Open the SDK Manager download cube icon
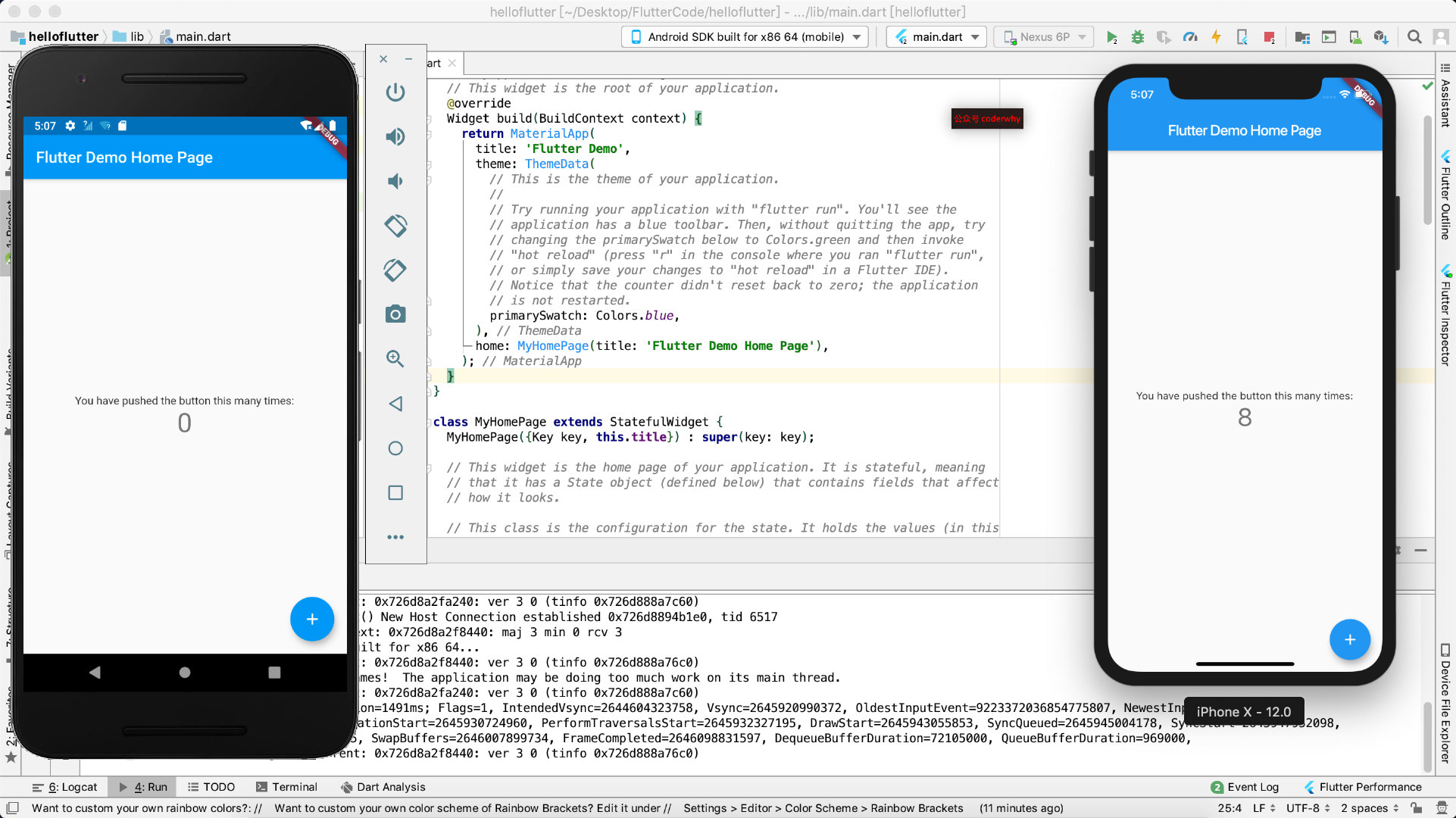This screenshot has height=818, width=1456. point(1381,37)
